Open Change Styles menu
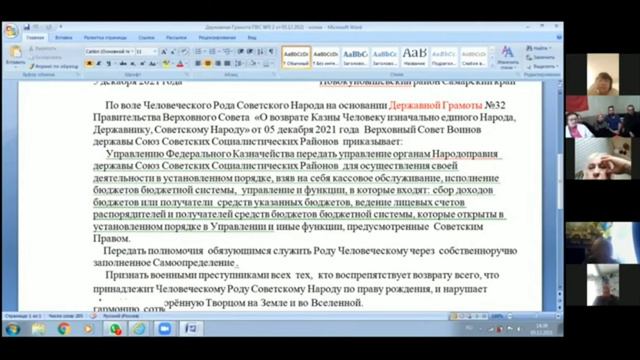Viewport: 640px width, 360px height. point(507,57)
